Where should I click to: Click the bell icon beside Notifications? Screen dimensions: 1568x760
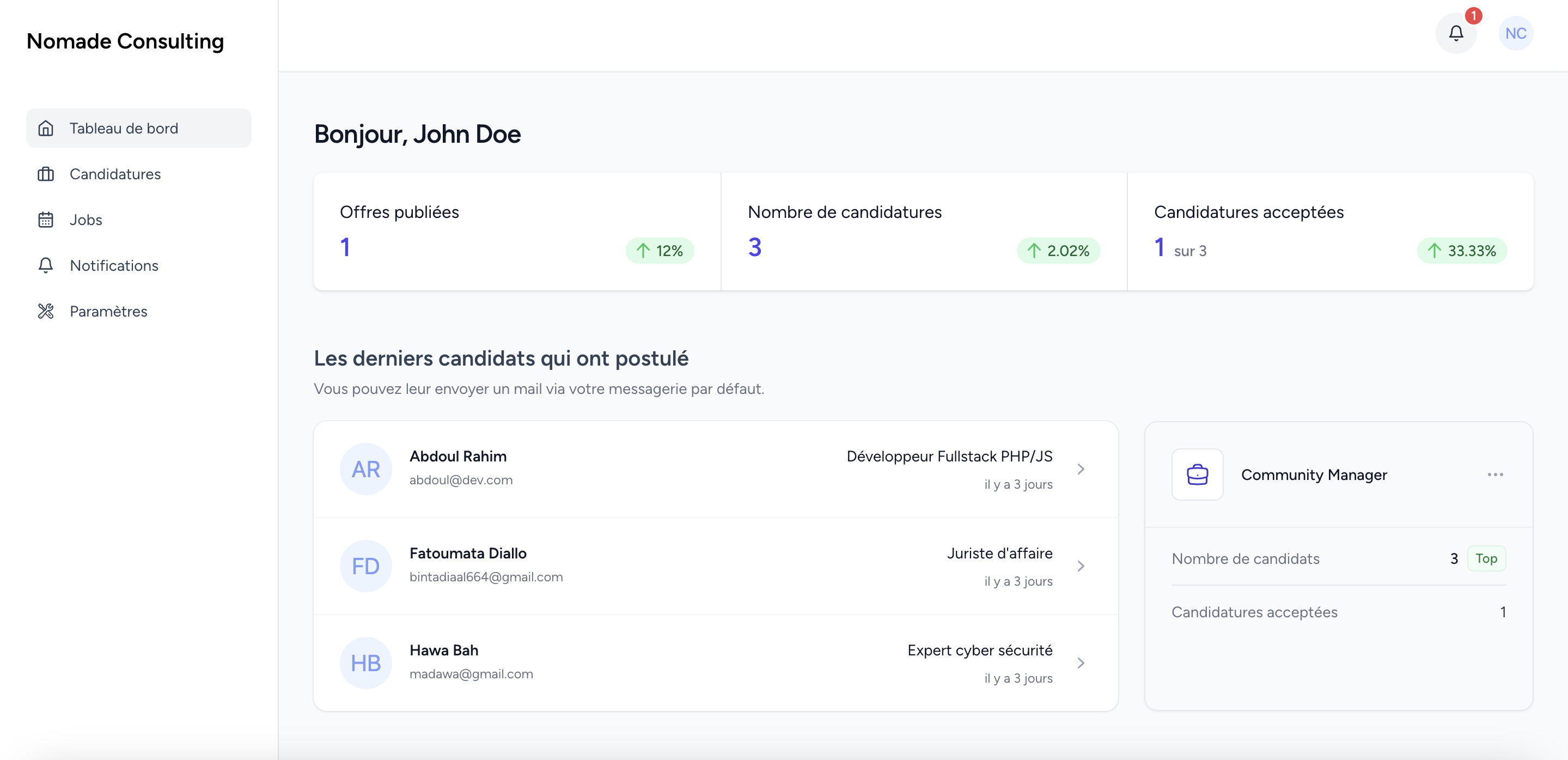click(x=46, y=265)
